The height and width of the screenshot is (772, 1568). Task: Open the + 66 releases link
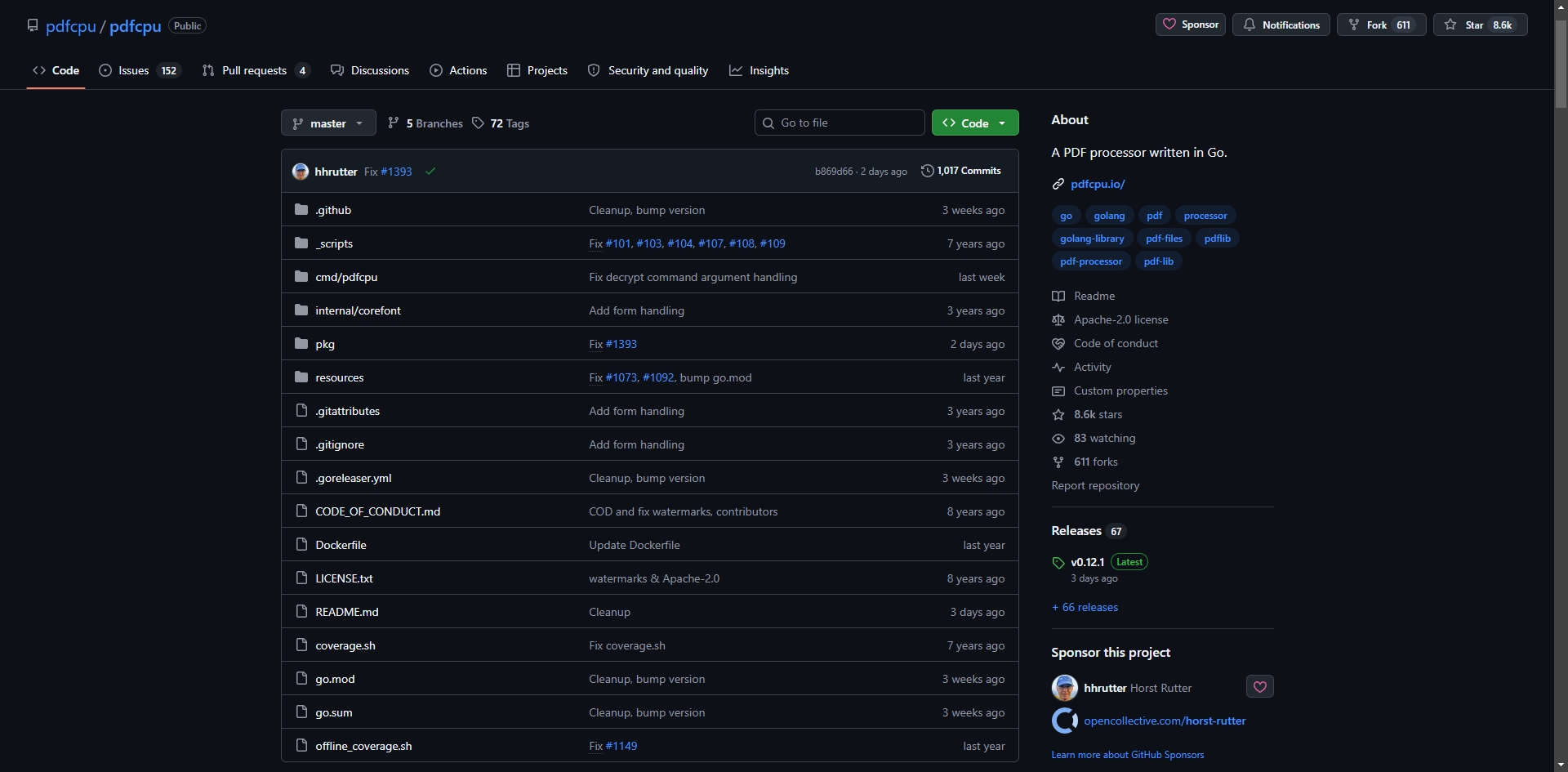tap(1085, 607)
